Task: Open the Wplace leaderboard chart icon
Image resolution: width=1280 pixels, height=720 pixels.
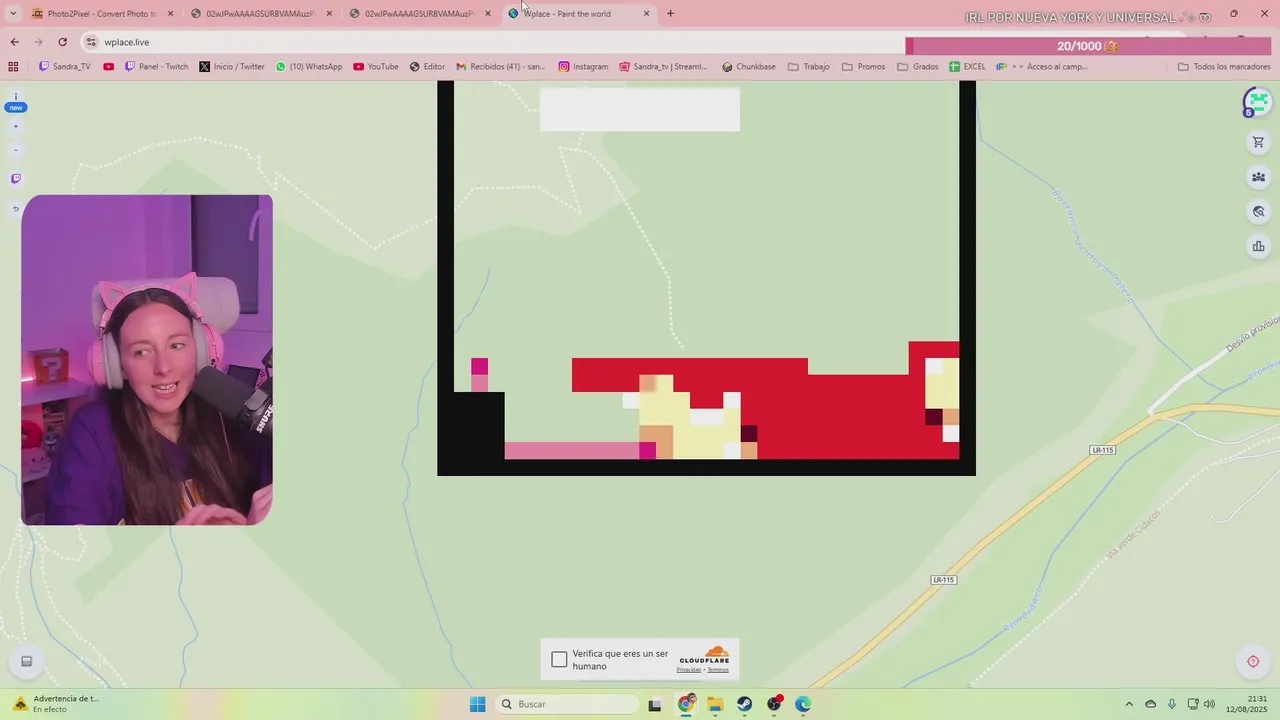Action: (1258, 246)
